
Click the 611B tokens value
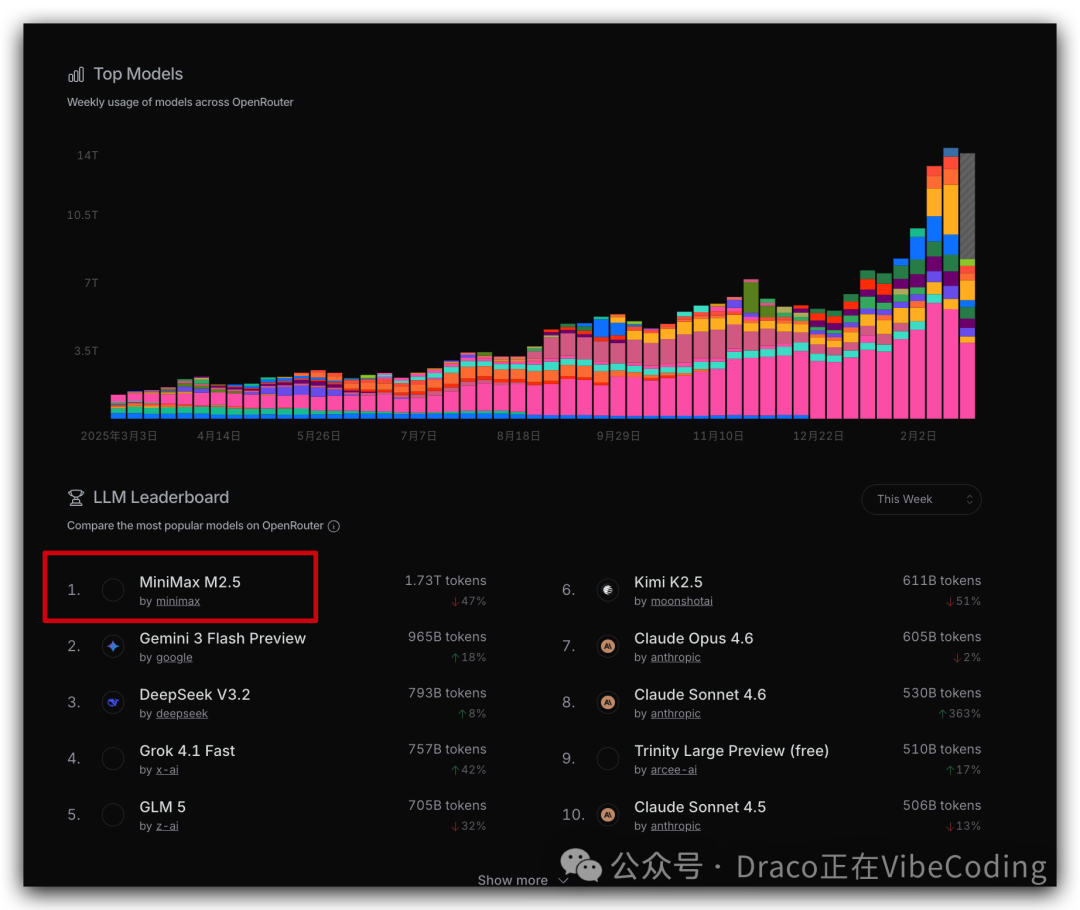[x=942, y=581]
